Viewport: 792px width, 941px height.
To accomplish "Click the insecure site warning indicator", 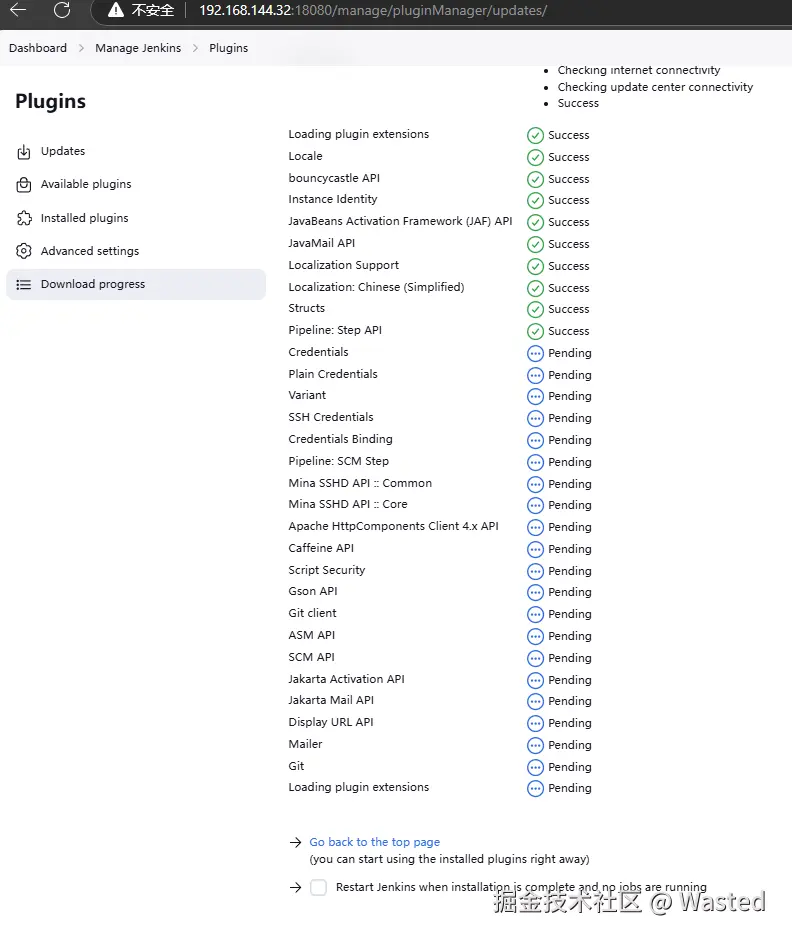I will pos(140,11).
